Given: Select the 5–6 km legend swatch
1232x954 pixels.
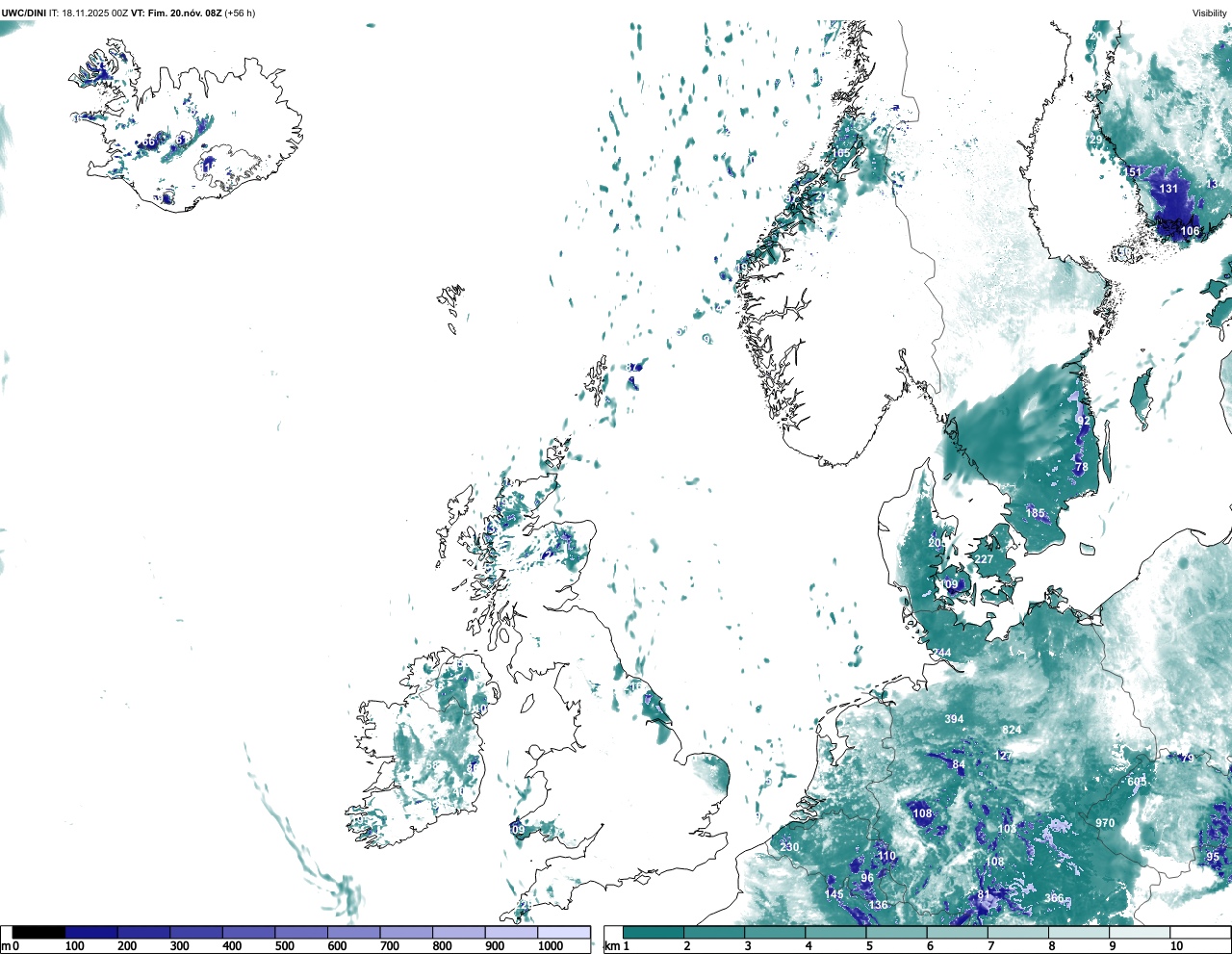Looking at the screenshot, I should [896, 932].
